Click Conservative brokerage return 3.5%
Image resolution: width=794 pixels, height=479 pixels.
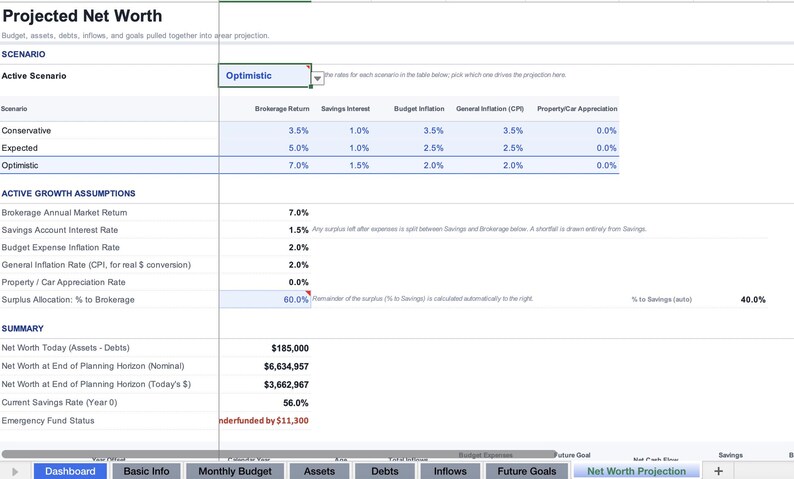[298, 131]
